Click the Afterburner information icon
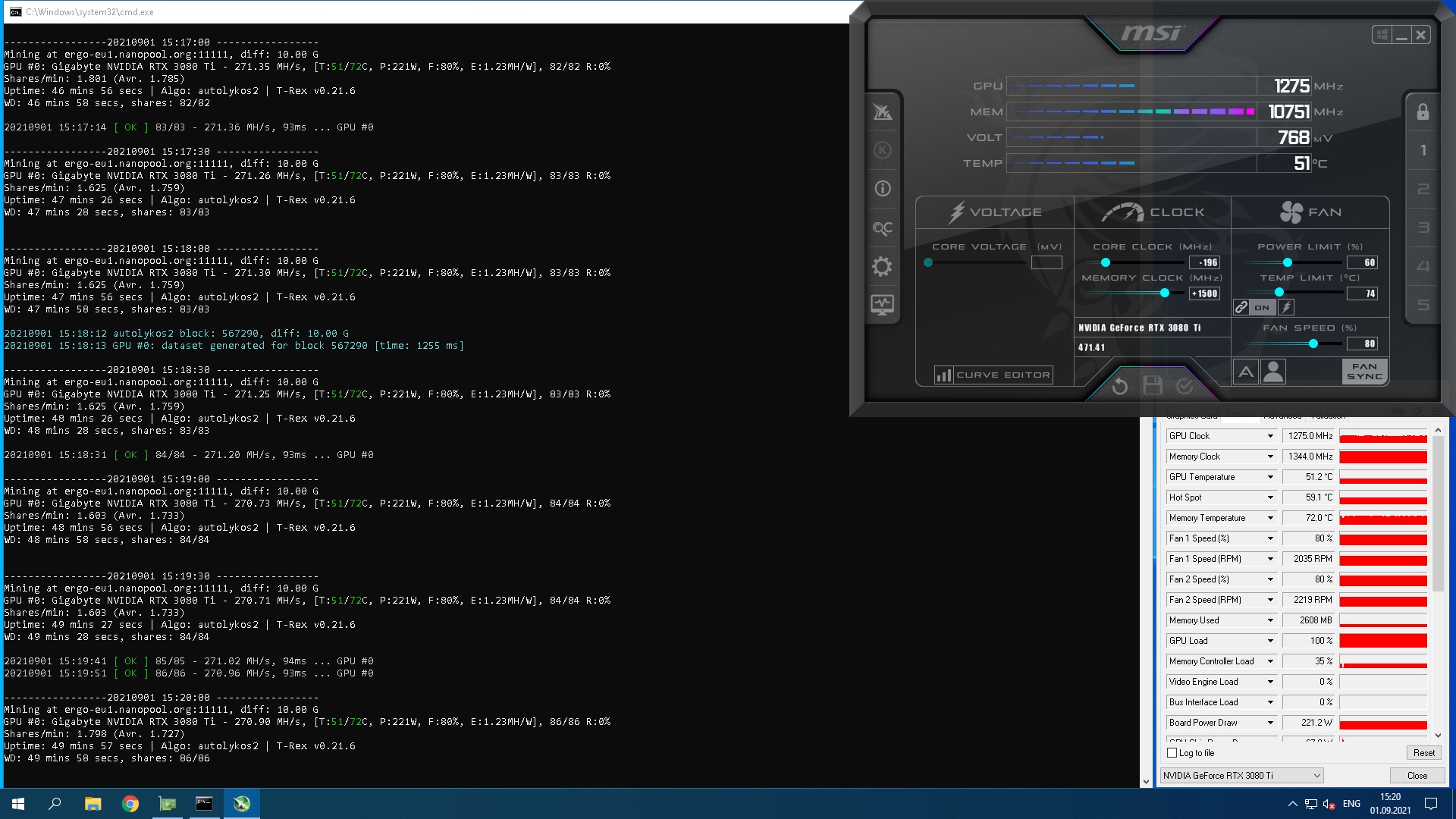 (882, 189)
